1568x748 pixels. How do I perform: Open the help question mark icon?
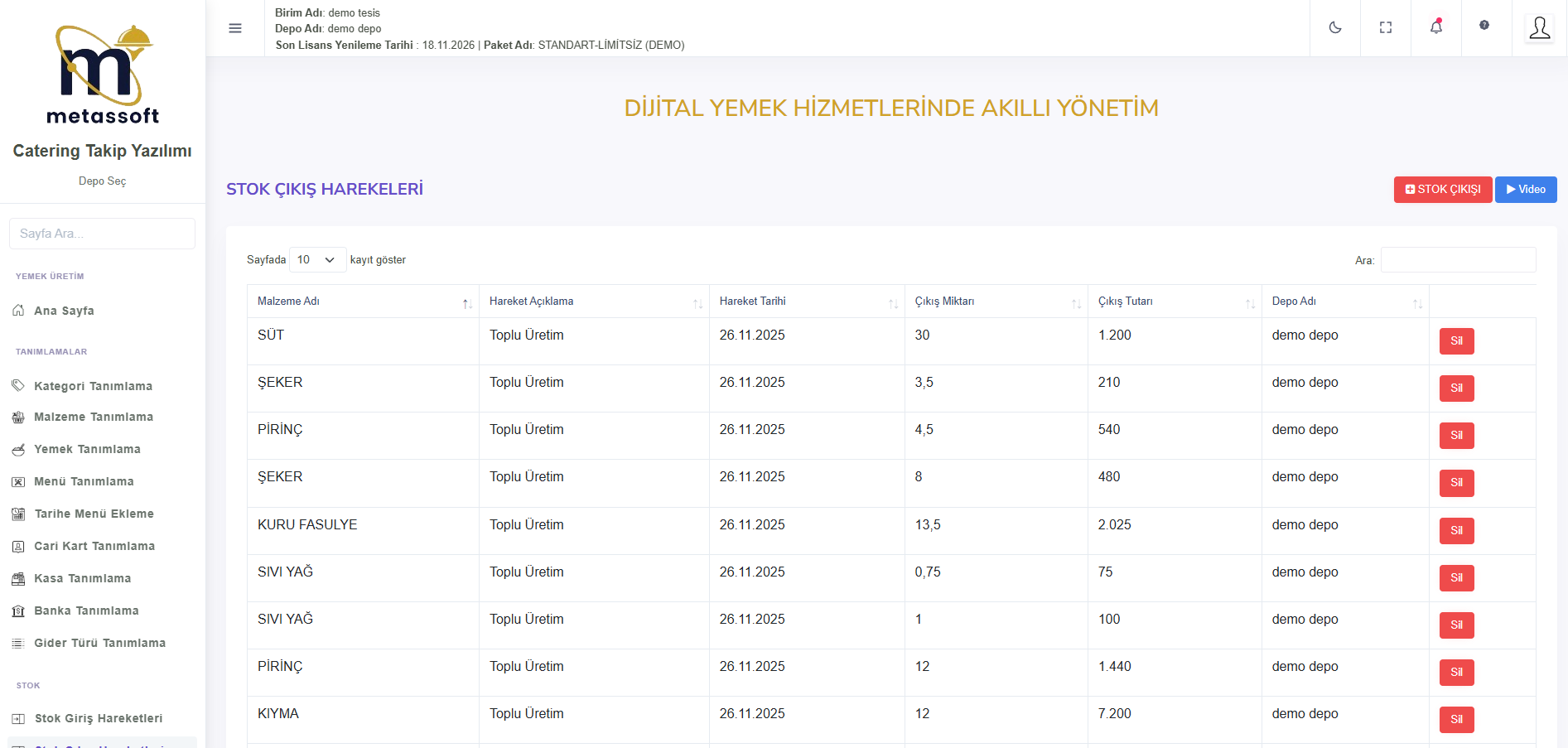[x=1484, y=26]
